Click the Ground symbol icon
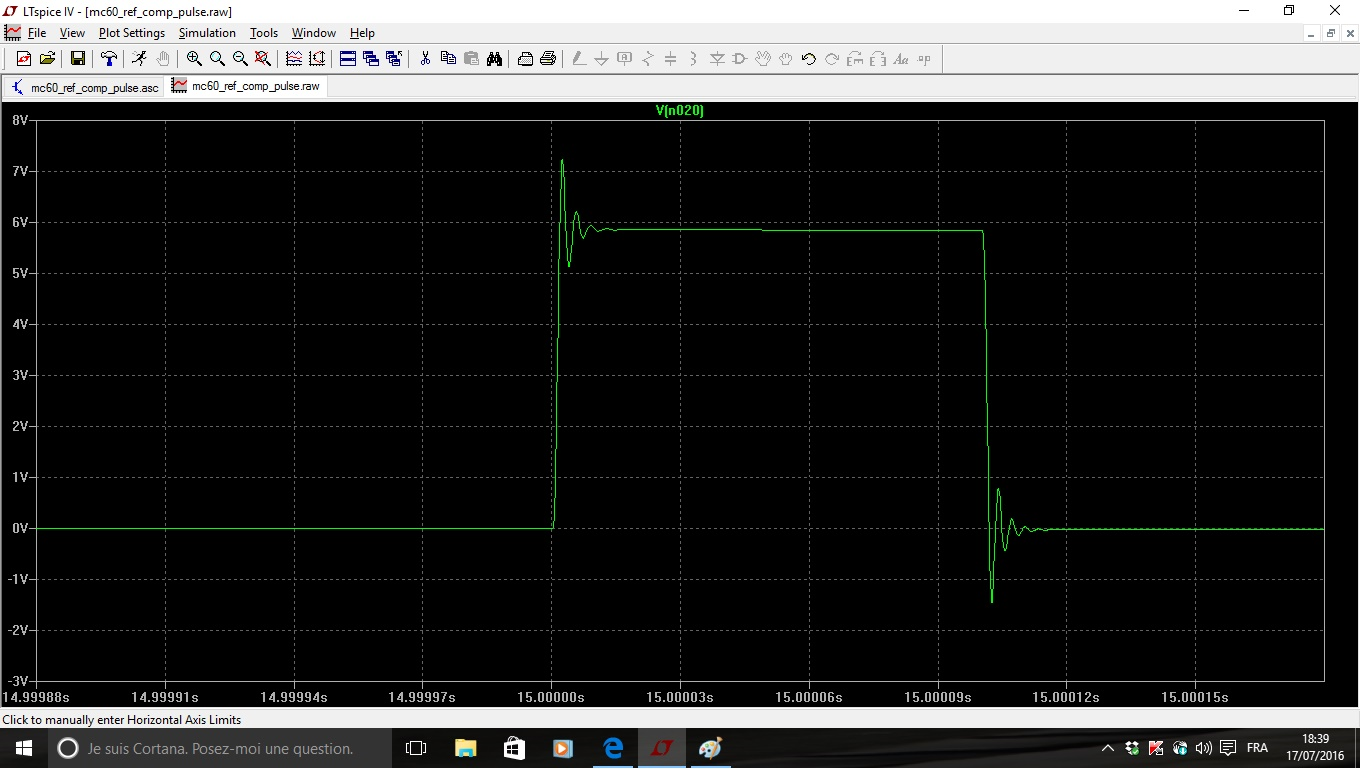Screen dimensions: 1368x776 point(602,59)
